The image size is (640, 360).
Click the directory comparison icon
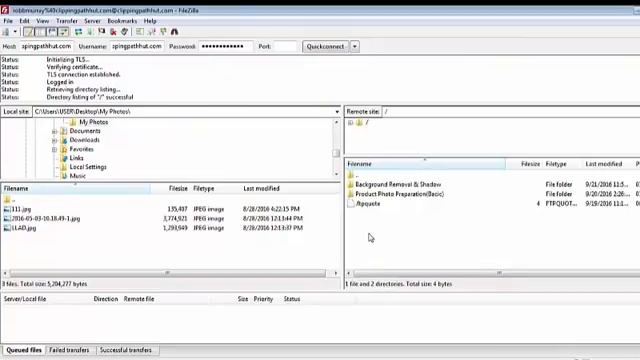click(x=151, y=31)
